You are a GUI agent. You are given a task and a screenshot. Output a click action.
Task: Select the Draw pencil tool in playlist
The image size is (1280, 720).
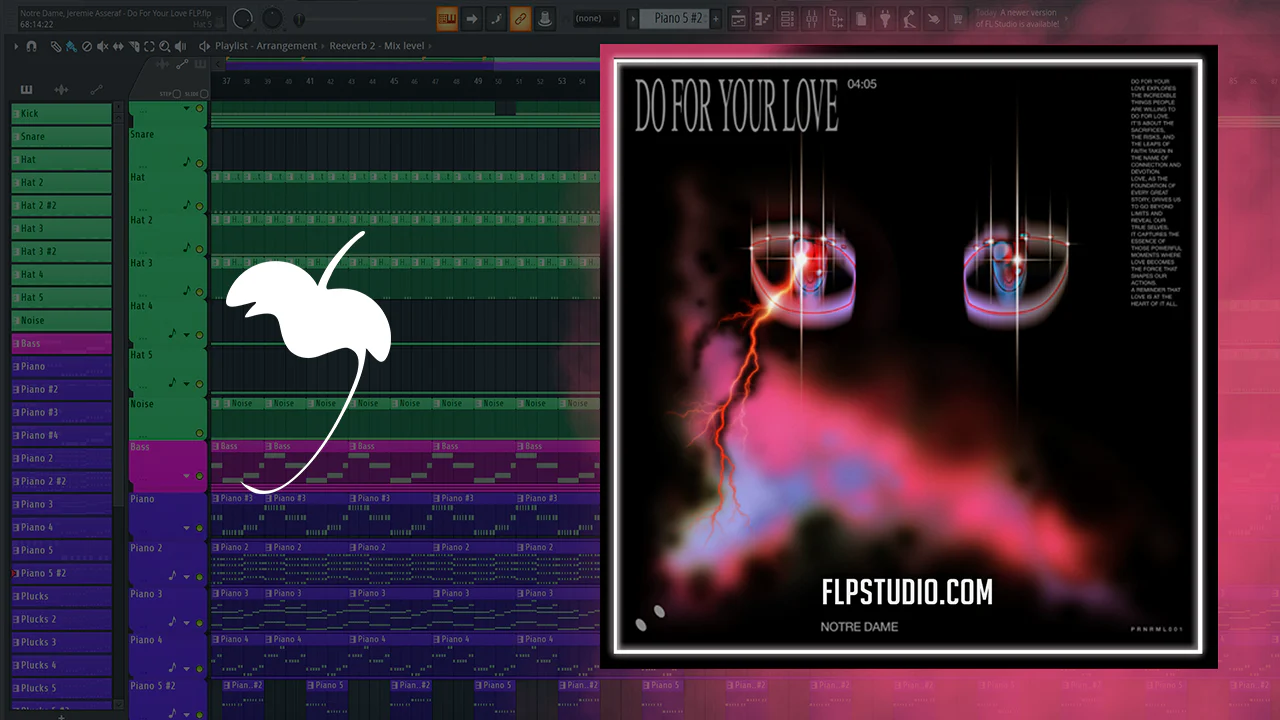tap(56, 46)
